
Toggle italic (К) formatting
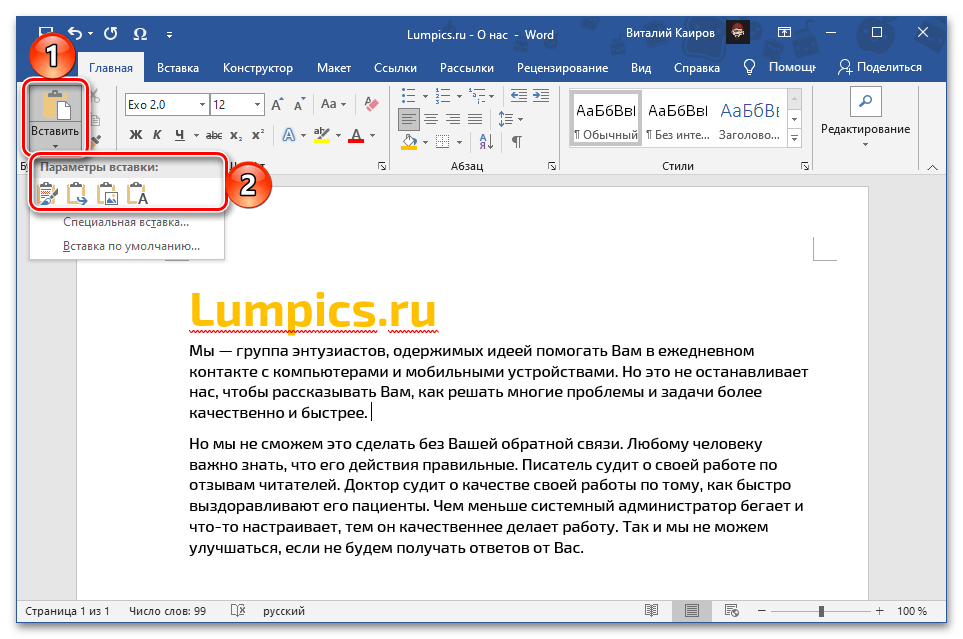[157, 135]
